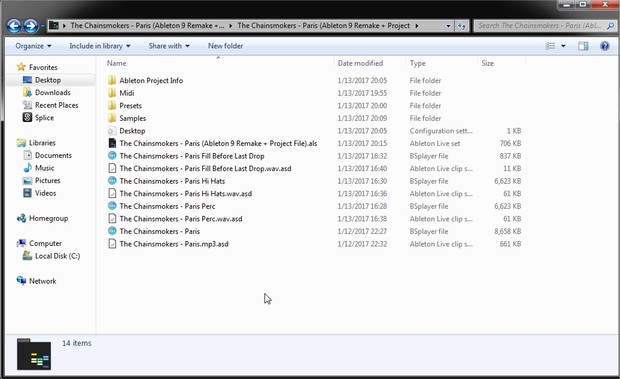Click the Refresh button next to address bar

click(x=462, y=26)
